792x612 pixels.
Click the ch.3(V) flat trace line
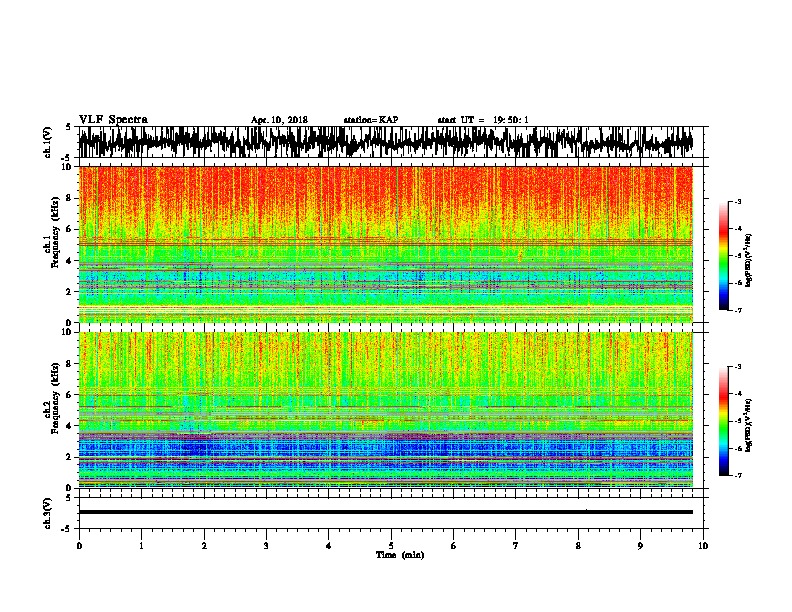385,512
